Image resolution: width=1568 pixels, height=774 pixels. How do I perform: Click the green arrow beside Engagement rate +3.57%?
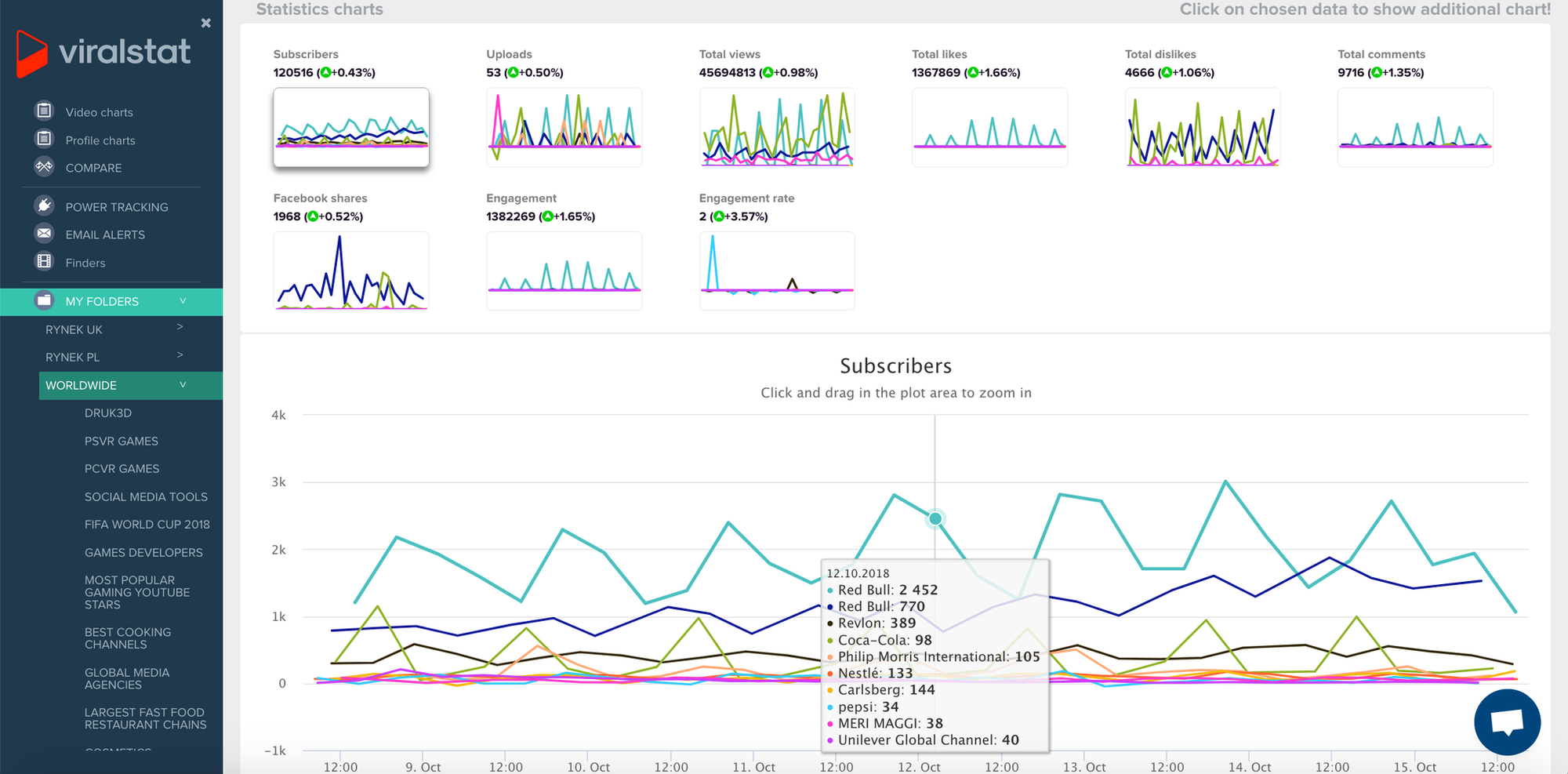click(719, 216)
